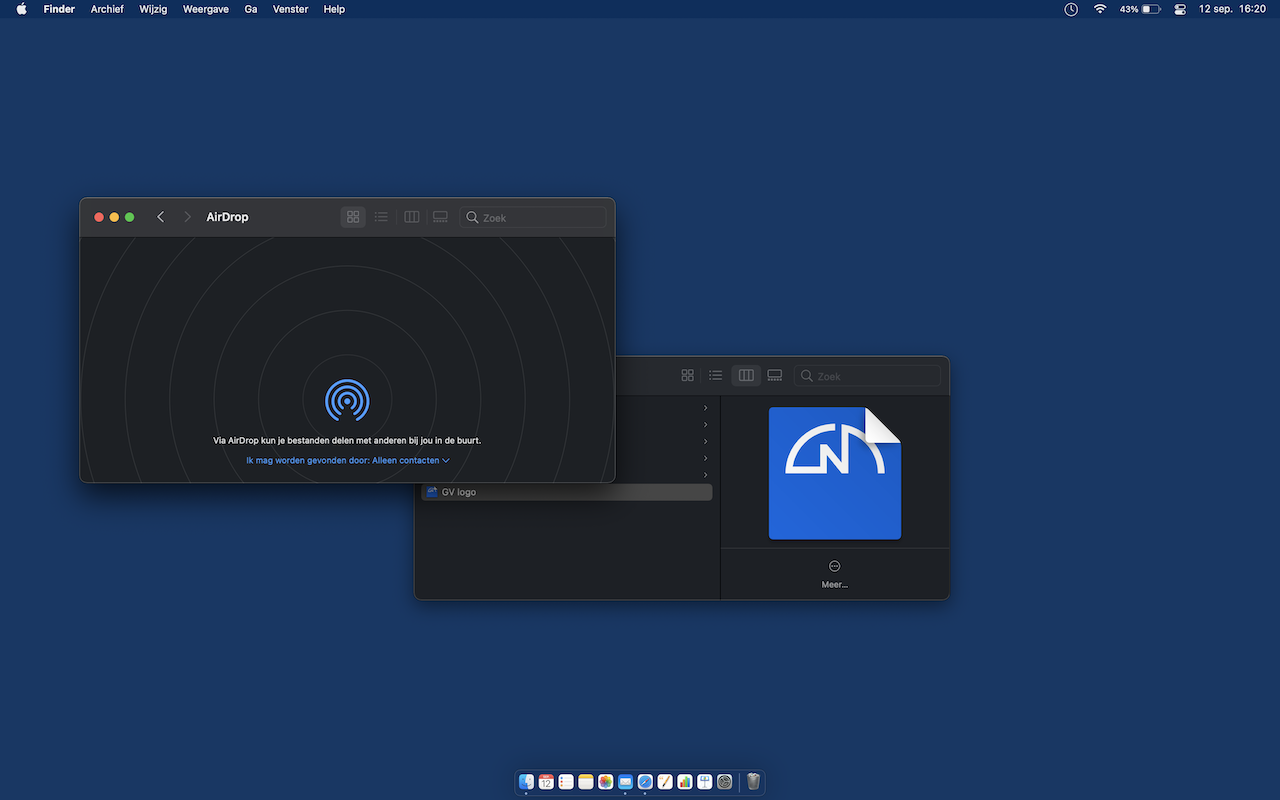The image size is (1280, 800).
Task: Click the Meer... actions button
Action: pos(835,573)
